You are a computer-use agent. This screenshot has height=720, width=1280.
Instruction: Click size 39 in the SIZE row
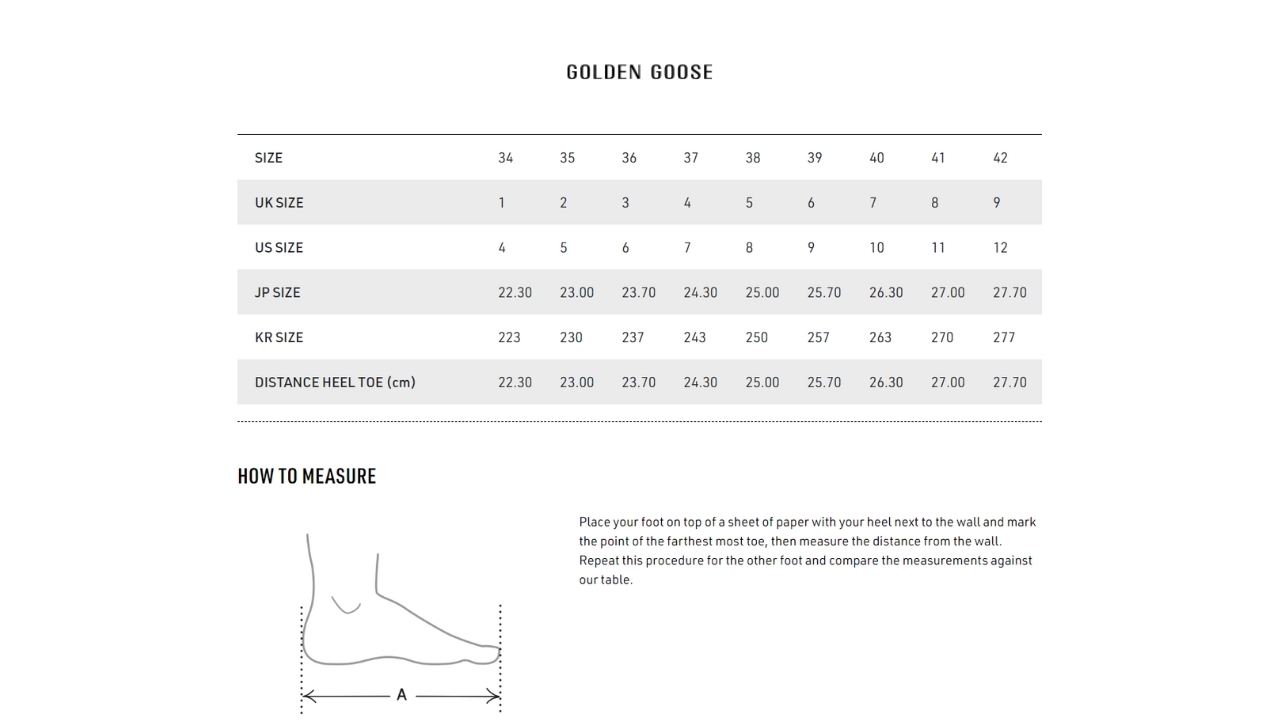814,158
